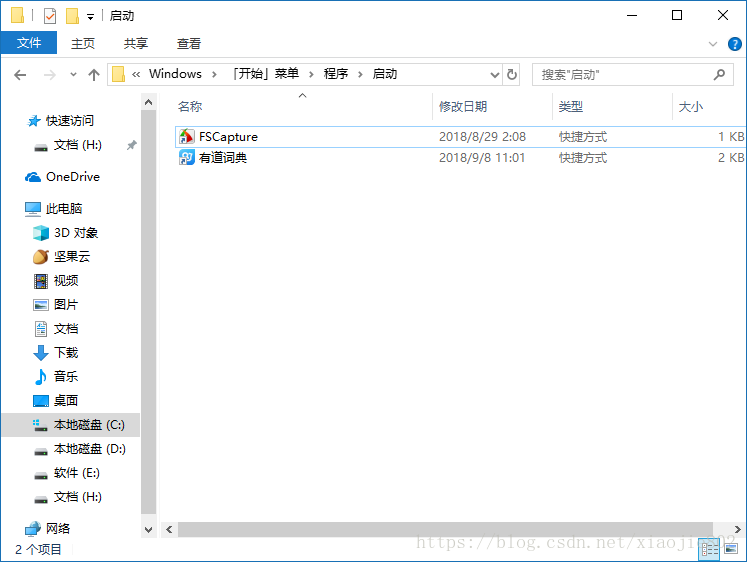Click the refresh button beside address bar
Image resolution: width=747 pixels, height=562 pixels.
512,74
